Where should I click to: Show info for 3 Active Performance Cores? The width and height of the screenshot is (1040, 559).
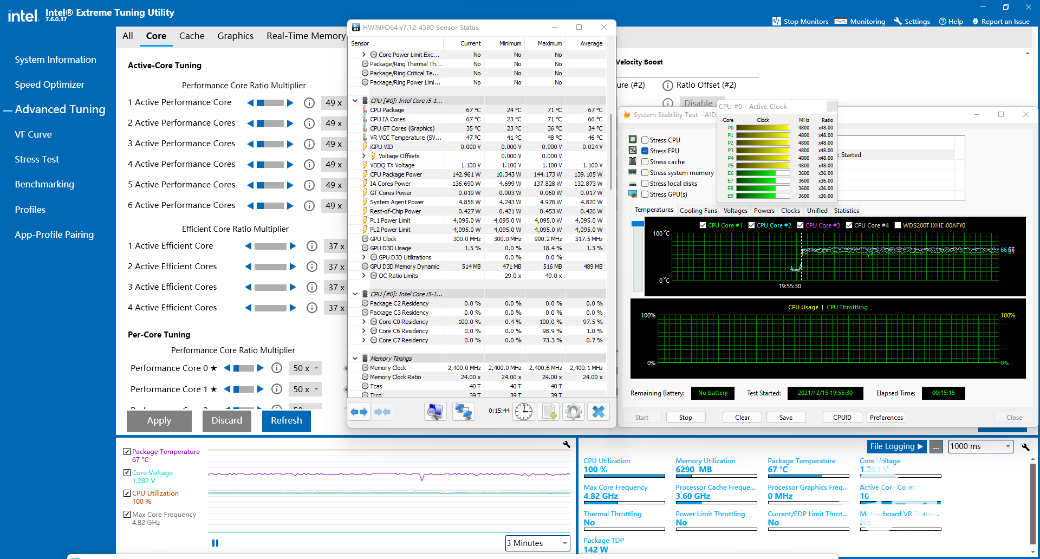click(x=309, y=144)
